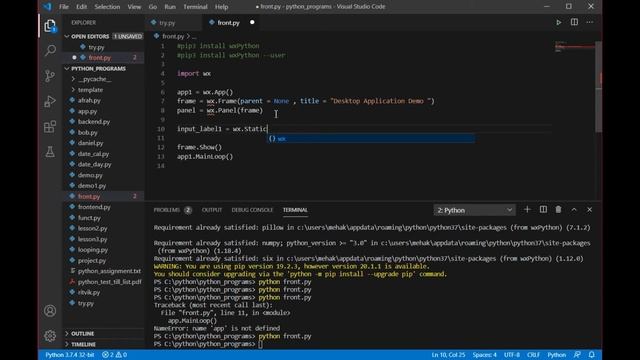Open the View menu
640x360 pixels.
pos(134,7)
